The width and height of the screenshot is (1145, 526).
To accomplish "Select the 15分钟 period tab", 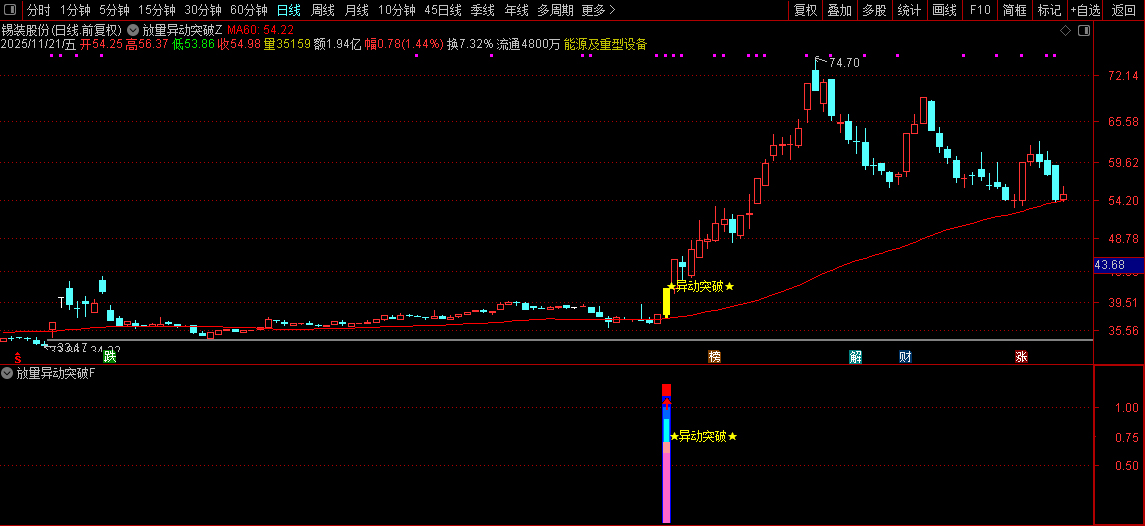I will (x=157, y=10).
